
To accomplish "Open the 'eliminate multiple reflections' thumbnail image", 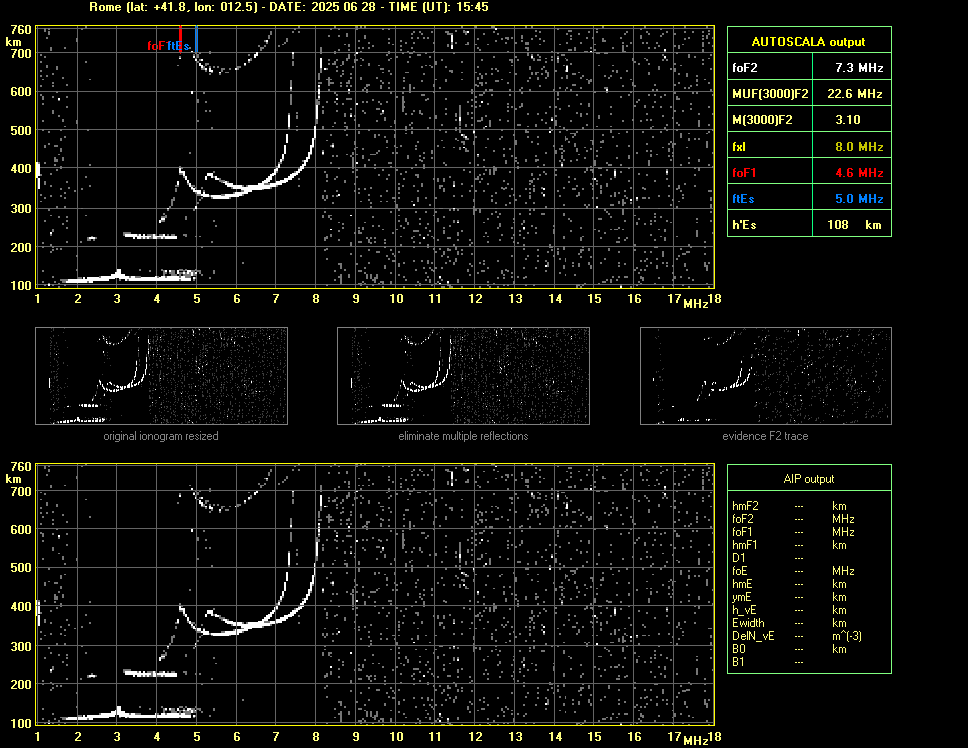I will pyautogui.click(x=464, y=376).
